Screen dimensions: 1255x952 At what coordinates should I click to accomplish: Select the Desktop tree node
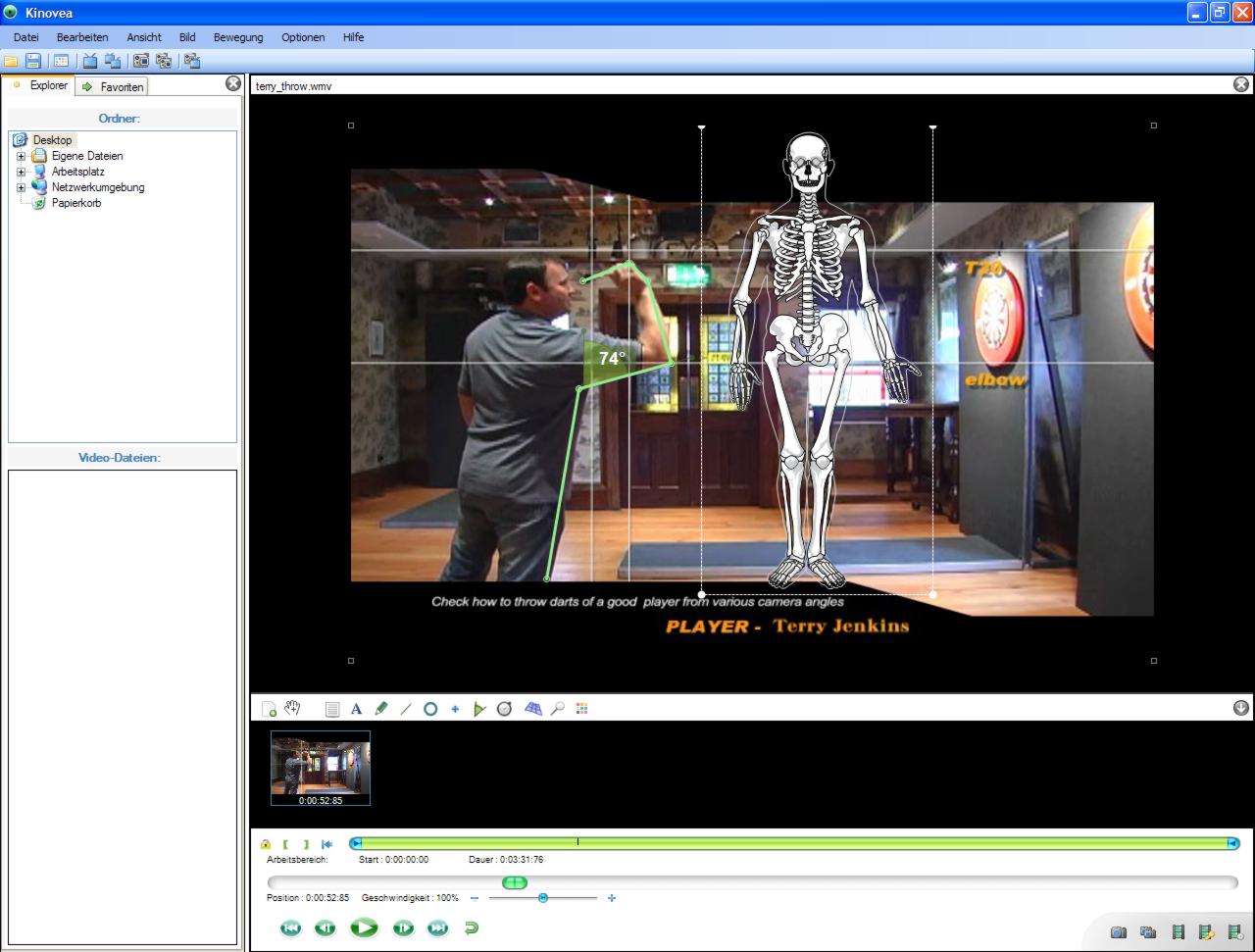(x=52, y=140)
